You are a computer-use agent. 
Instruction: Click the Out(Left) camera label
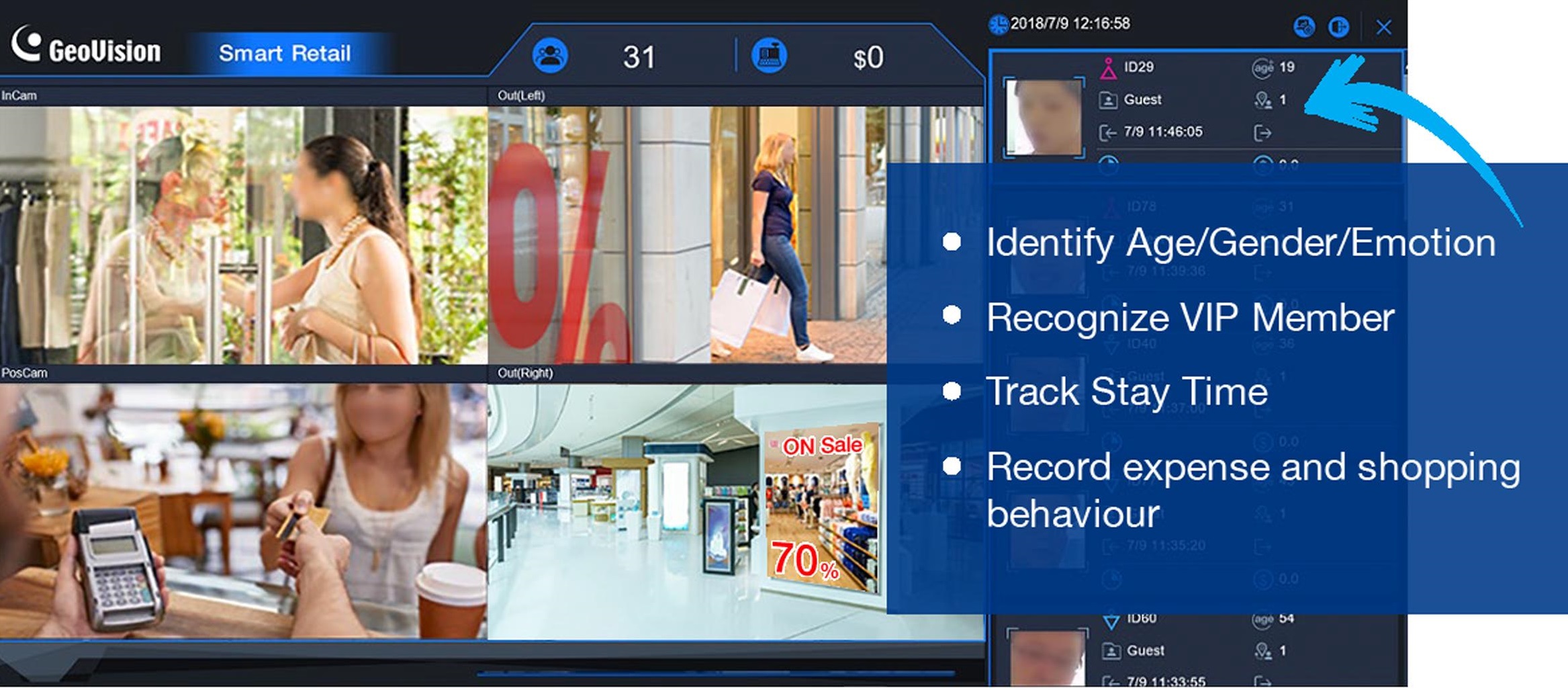click(521, 95)
